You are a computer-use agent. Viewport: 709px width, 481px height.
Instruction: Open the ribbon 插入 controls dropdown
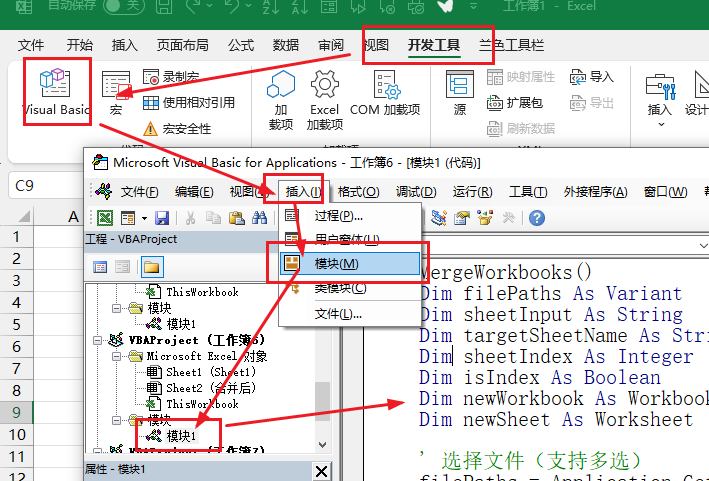tap(660, 100)
